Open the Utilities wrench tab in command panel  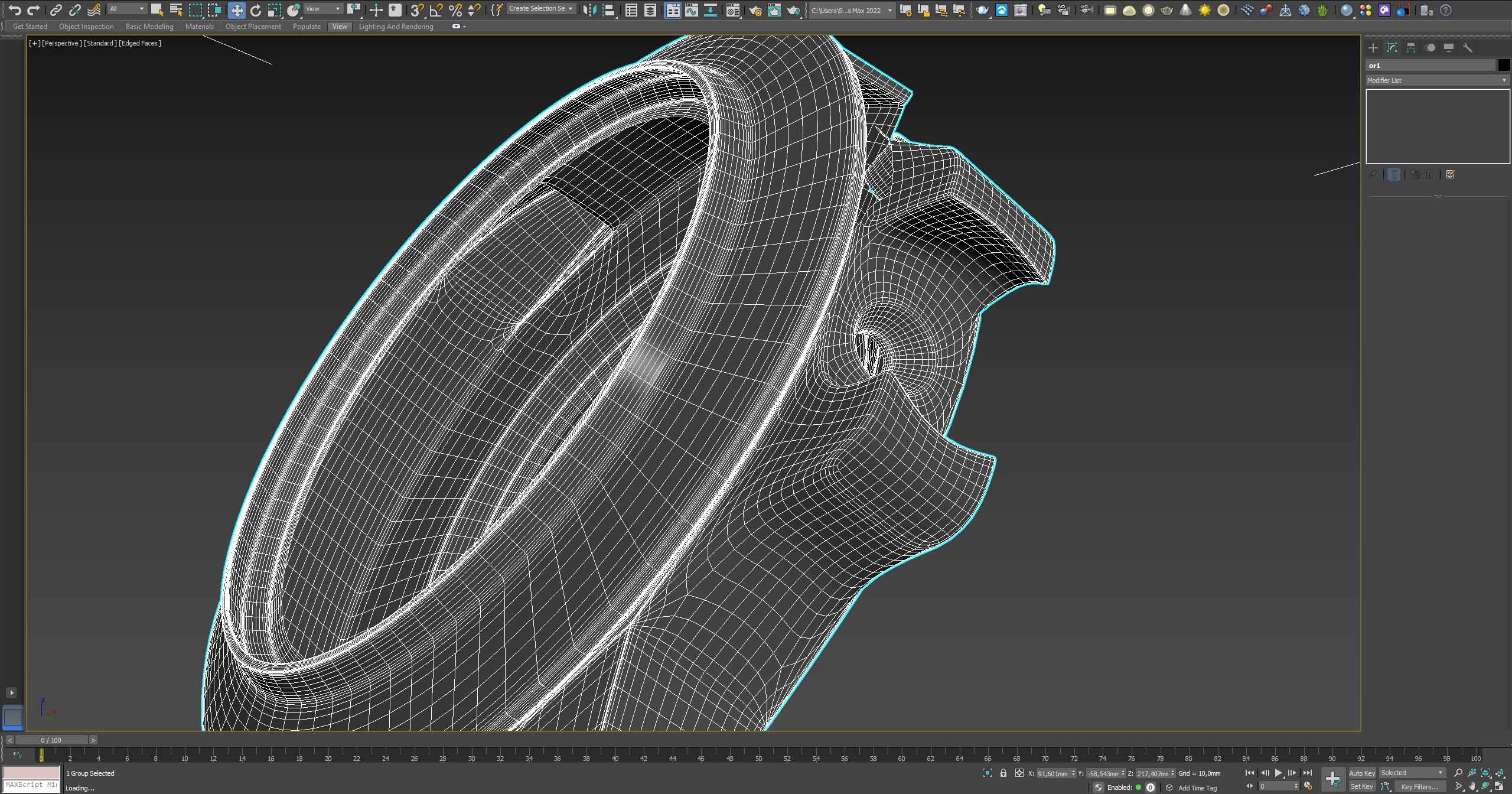(x=1468, y=48)
